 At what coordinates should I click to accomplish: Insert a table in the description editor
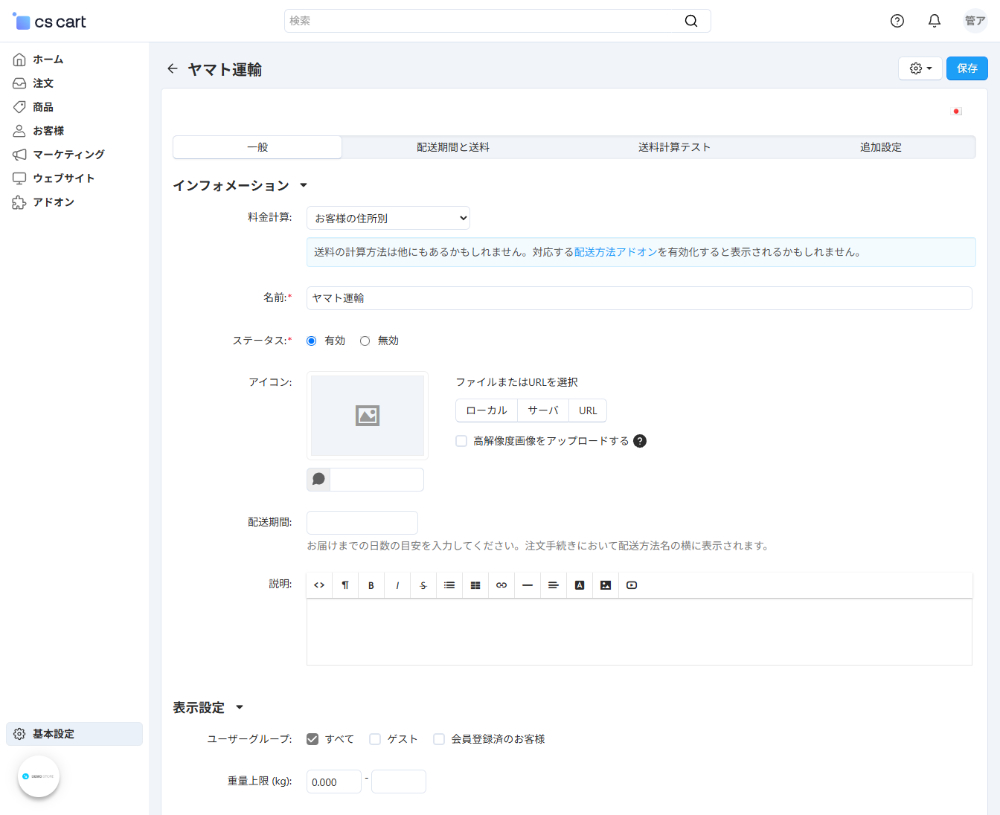475,585
